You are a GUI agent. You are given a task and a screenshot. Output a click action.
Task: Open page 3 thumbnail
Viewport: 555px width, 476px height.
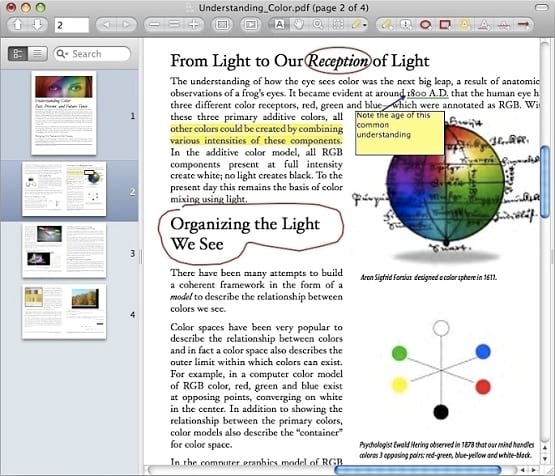click(64, 251)
